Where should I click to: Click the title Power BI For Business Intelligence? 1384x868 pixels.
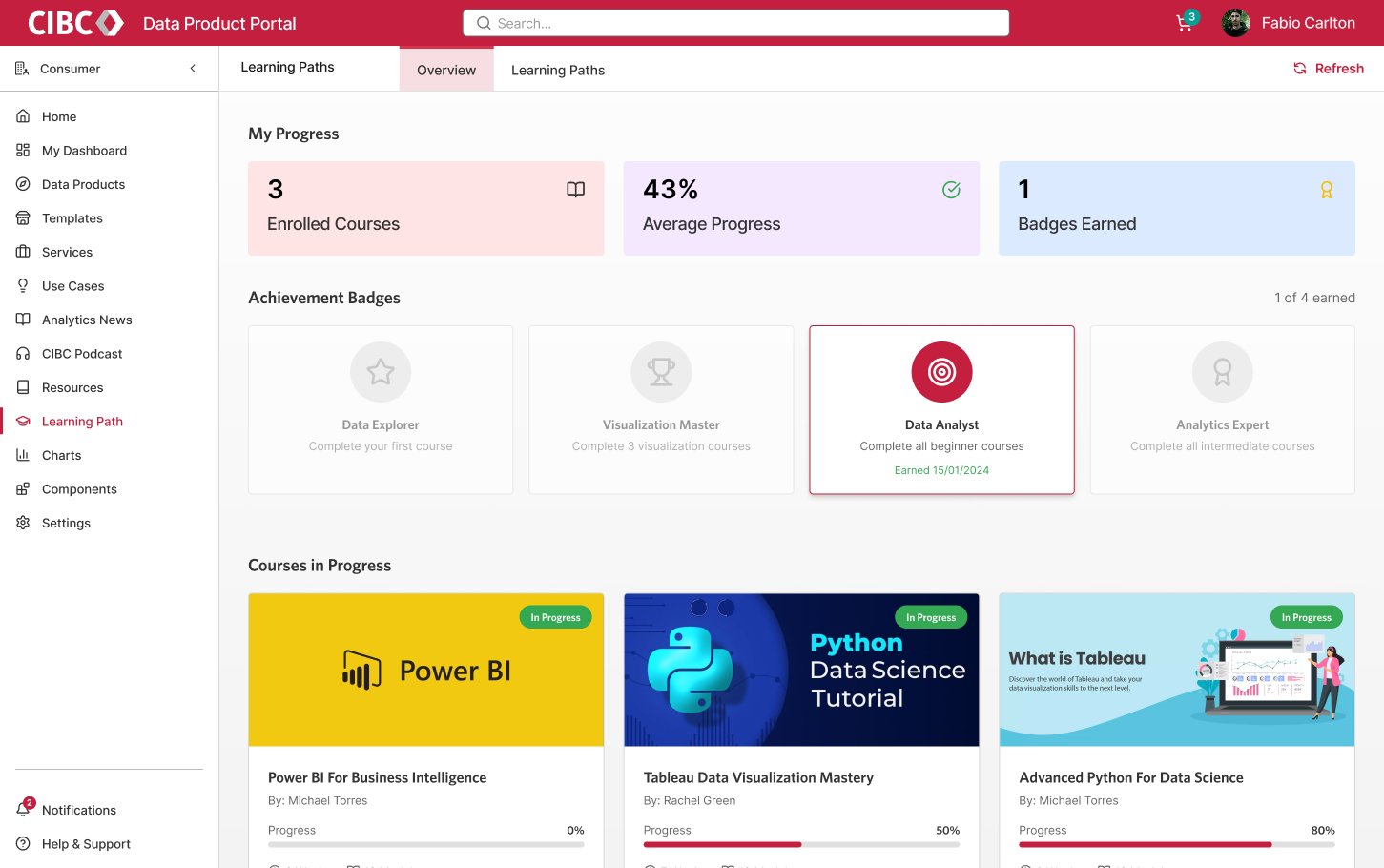378,777
